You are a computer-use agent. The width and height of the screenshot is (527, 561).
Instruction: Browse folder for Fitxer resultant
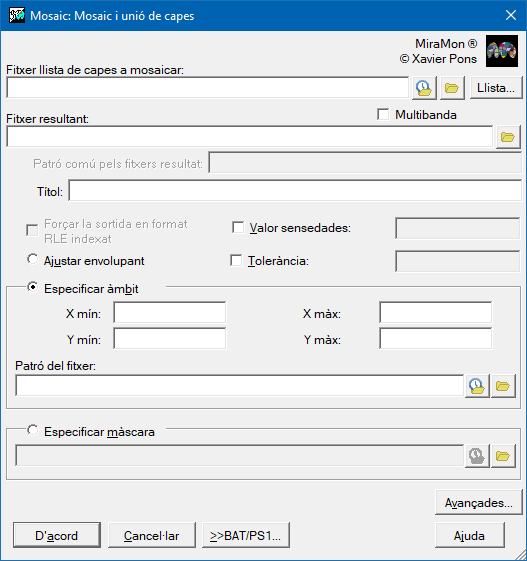point(508,137)
